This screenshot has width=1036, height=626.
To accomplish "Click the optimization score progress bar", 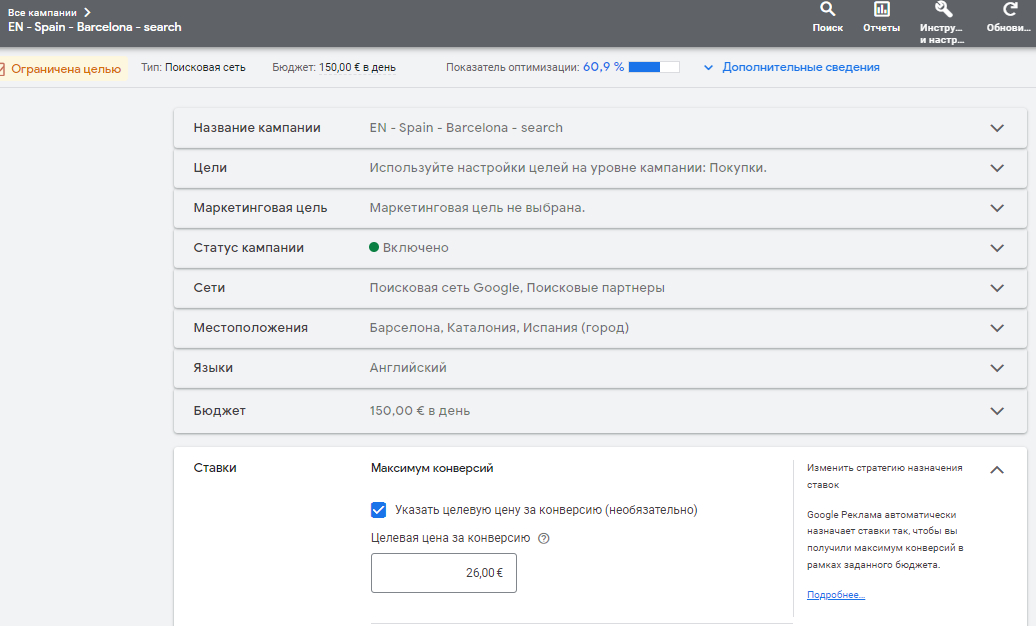I will pyautogui.click(x=654, y=67).
